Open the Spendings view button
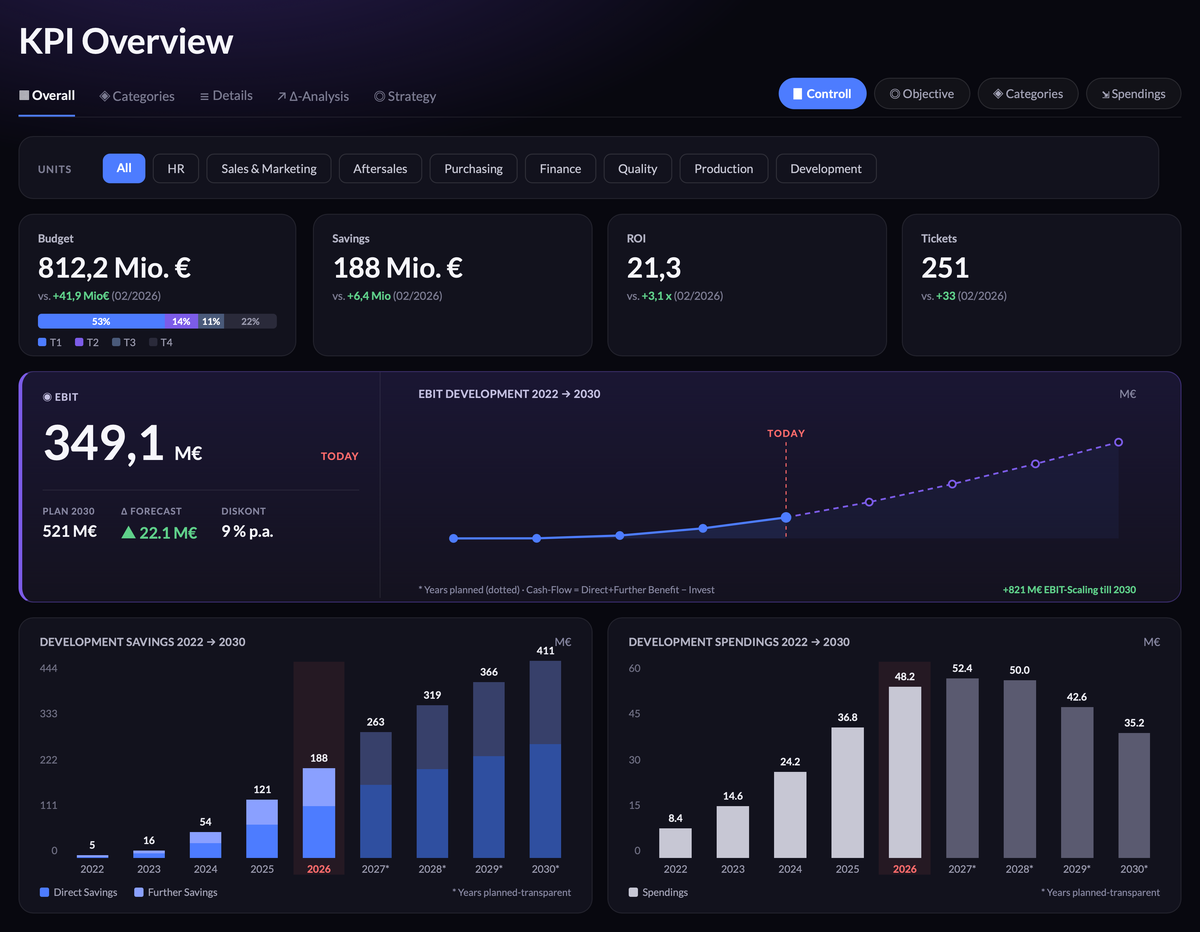Viewport: 1200px width, 932px height. tap(1133, 93)
